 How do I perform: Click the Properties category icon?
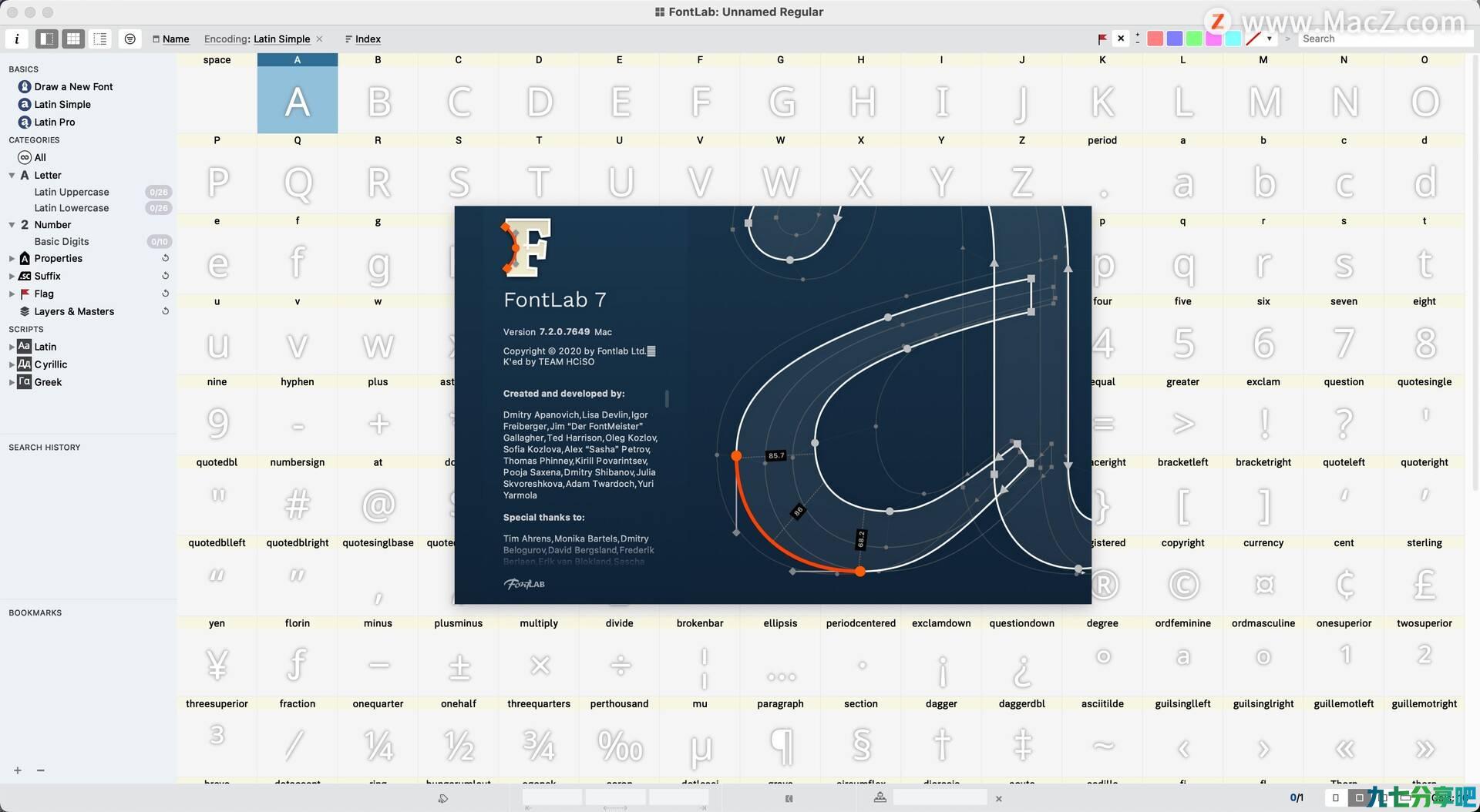point(25,259)
